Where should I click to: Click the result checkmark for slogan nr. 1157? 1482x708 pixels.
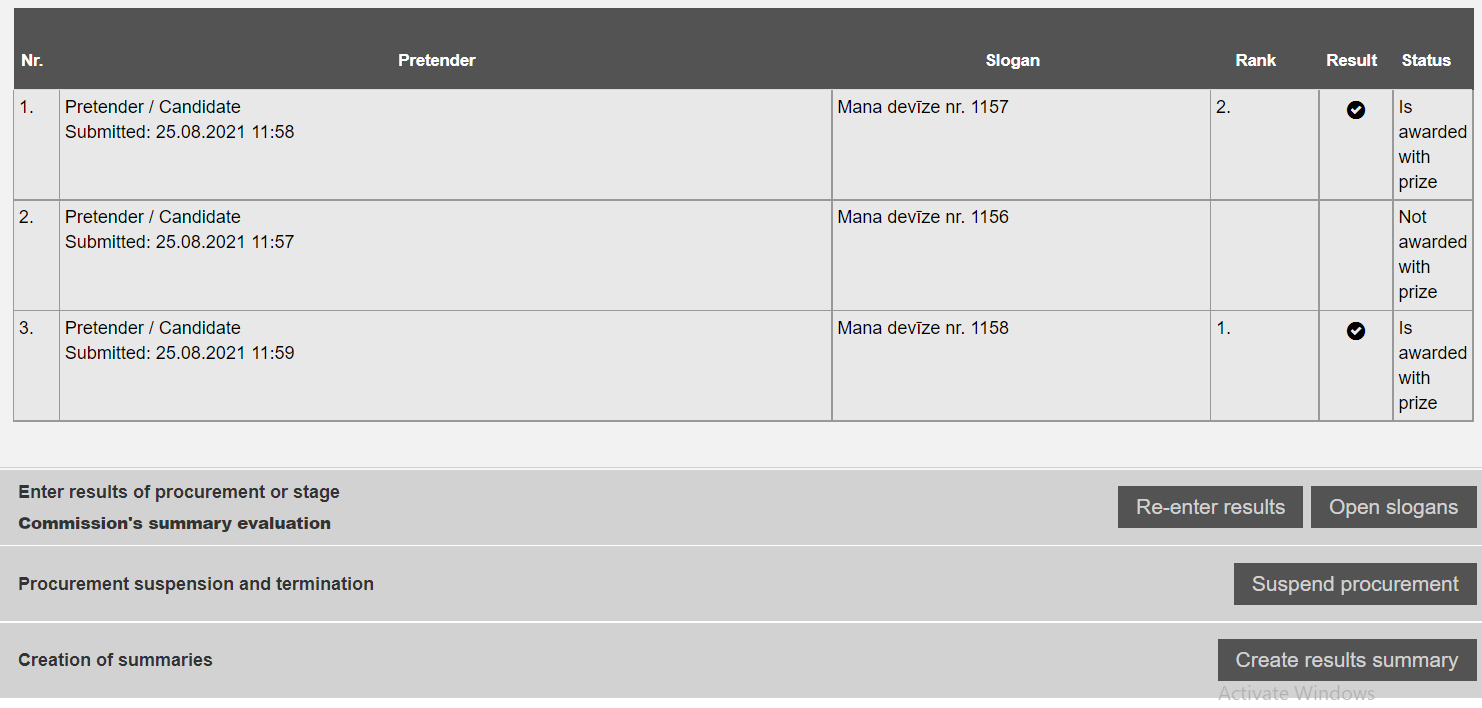point(1355,110)
